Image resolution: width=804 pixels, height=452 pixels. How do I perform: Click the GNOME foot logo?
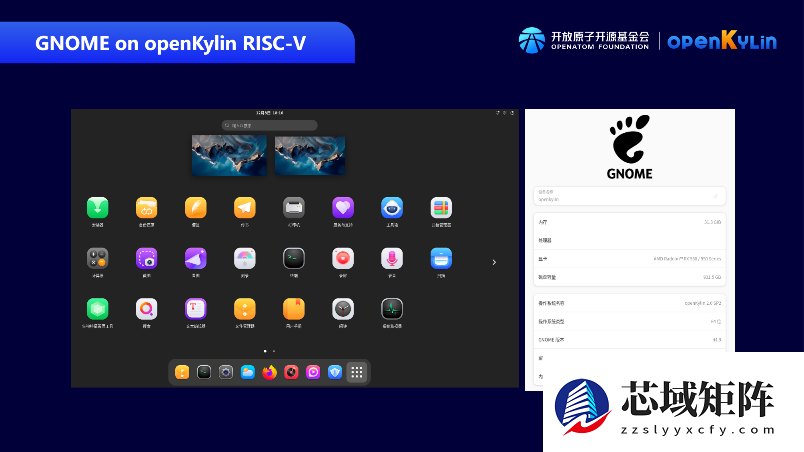pos(630,147)
